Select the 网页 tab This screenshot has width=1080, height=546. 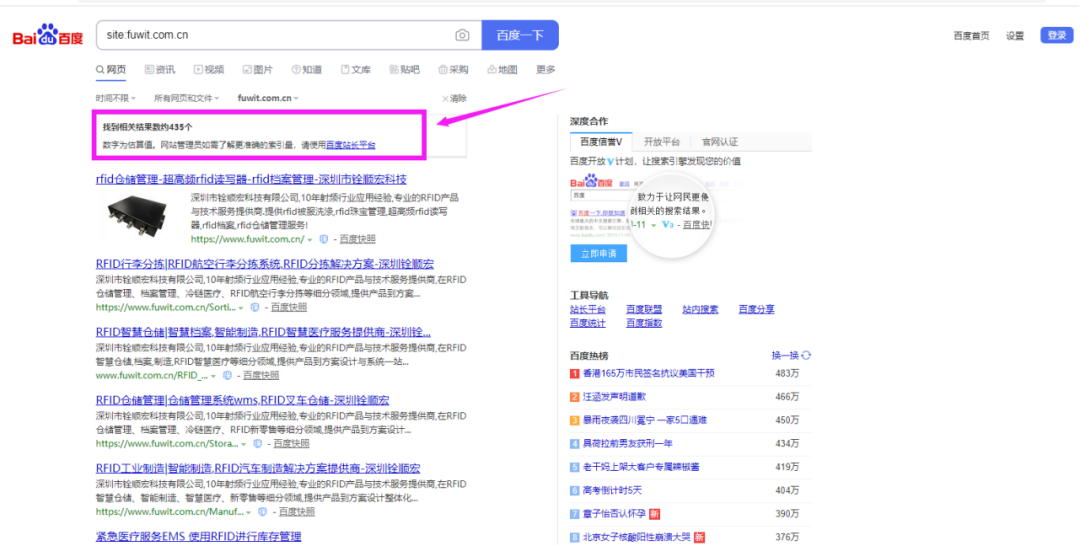click(x=111, y=70)
